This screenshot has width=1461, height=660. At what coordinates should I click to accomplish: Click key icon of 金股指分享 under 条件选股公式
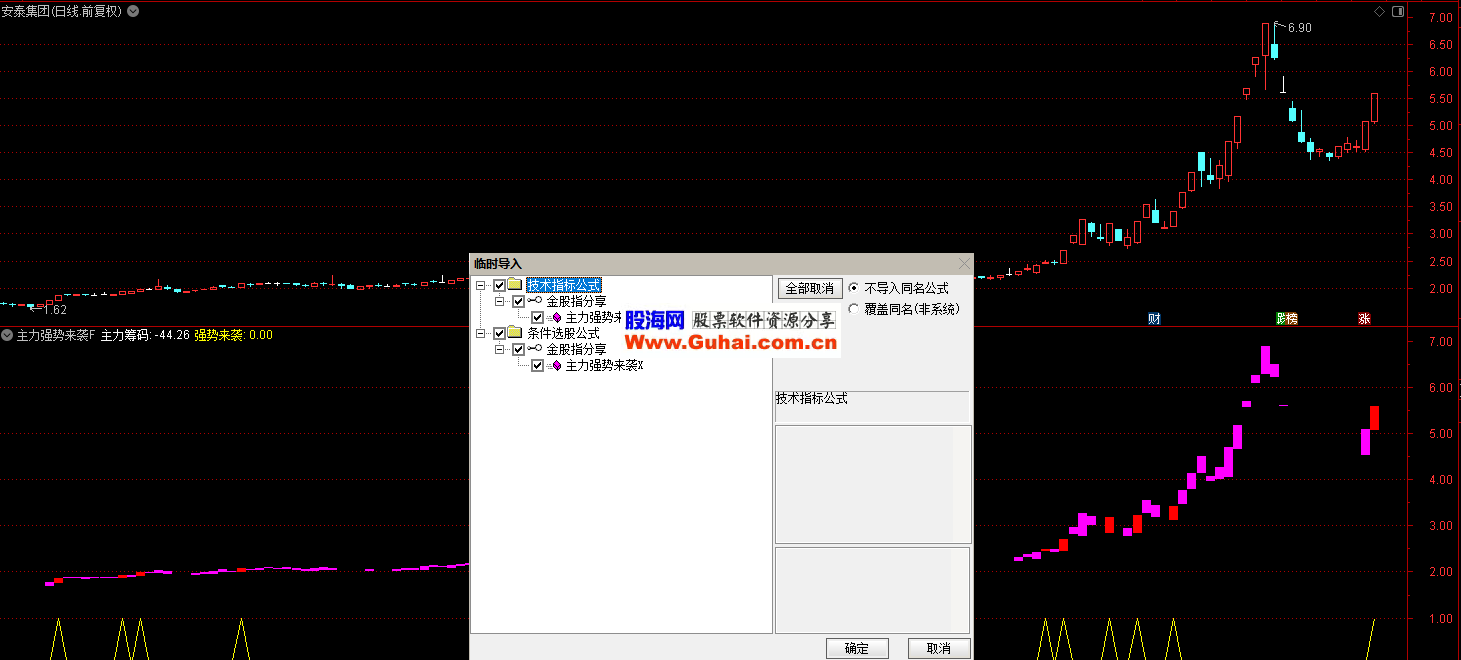535,349
